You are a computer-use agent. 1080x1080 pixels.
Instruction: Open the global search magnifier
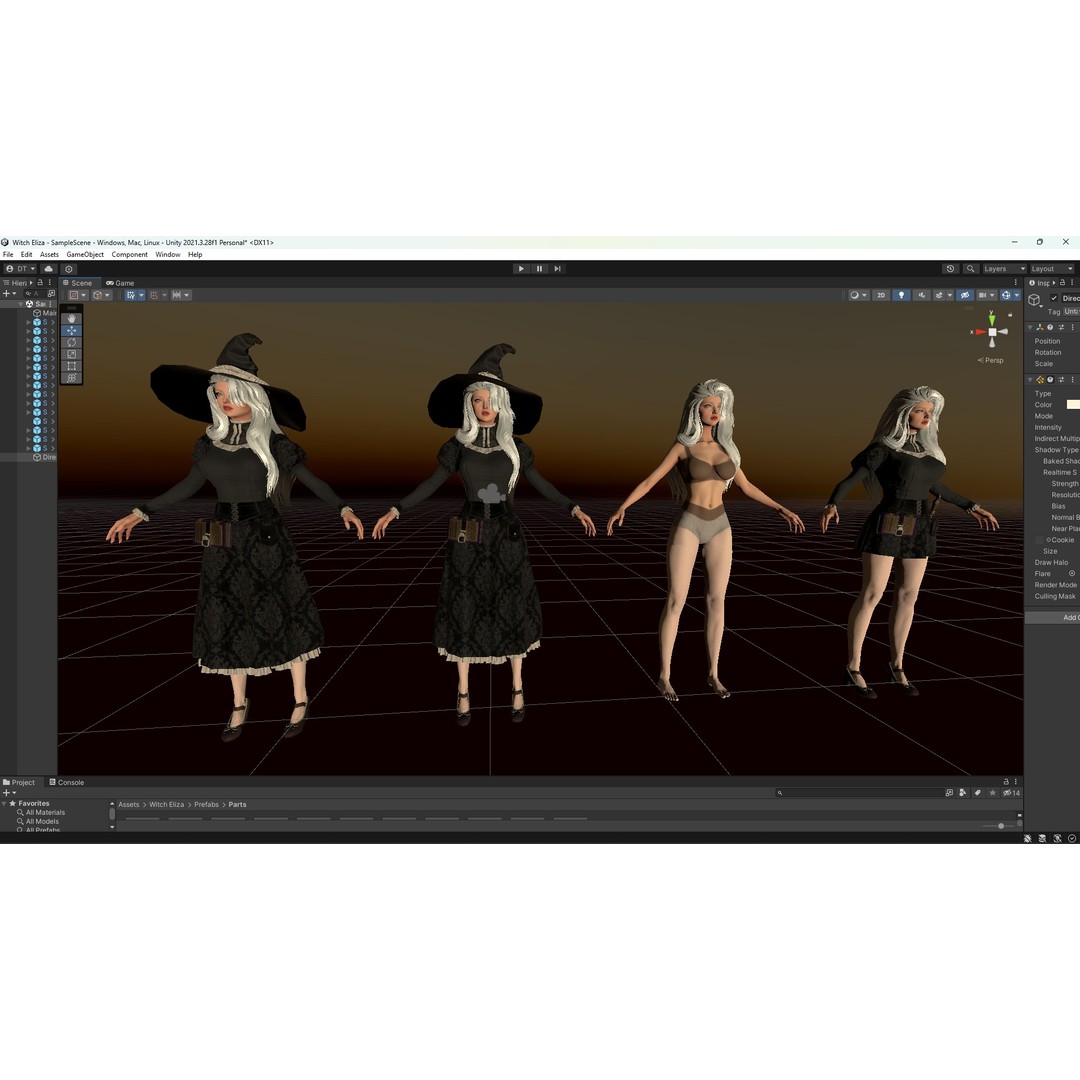(x=970, y=269)
